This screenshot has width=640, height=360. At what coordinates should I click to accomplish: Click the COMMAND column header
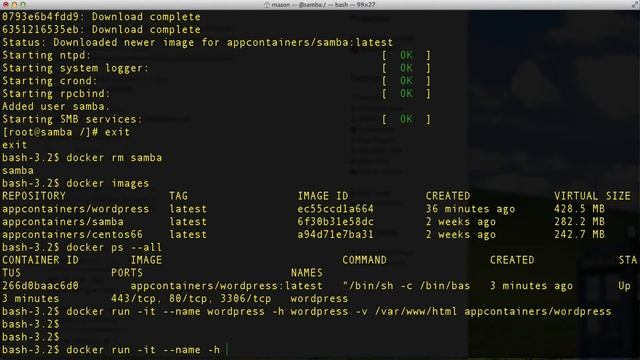[x=364, y=260]
